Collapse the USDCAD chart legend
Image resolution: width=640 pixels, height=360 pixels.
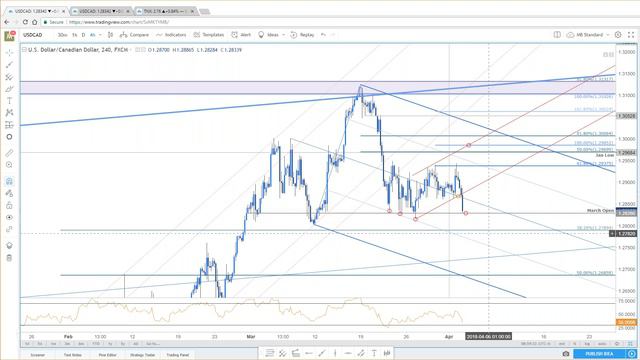point(24,50)
